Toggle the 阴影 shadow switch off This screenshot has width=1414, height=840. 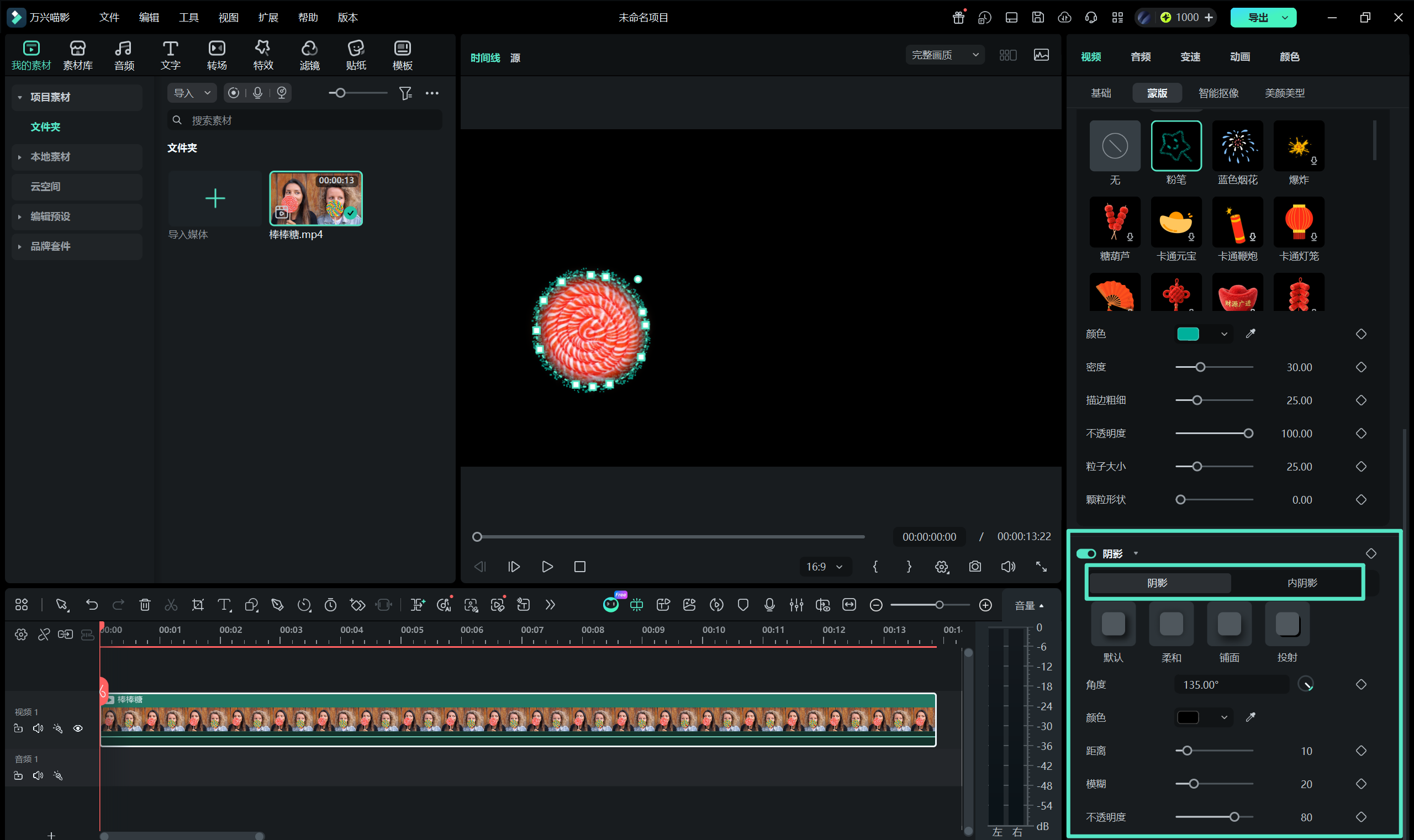tap(1086, 553)
